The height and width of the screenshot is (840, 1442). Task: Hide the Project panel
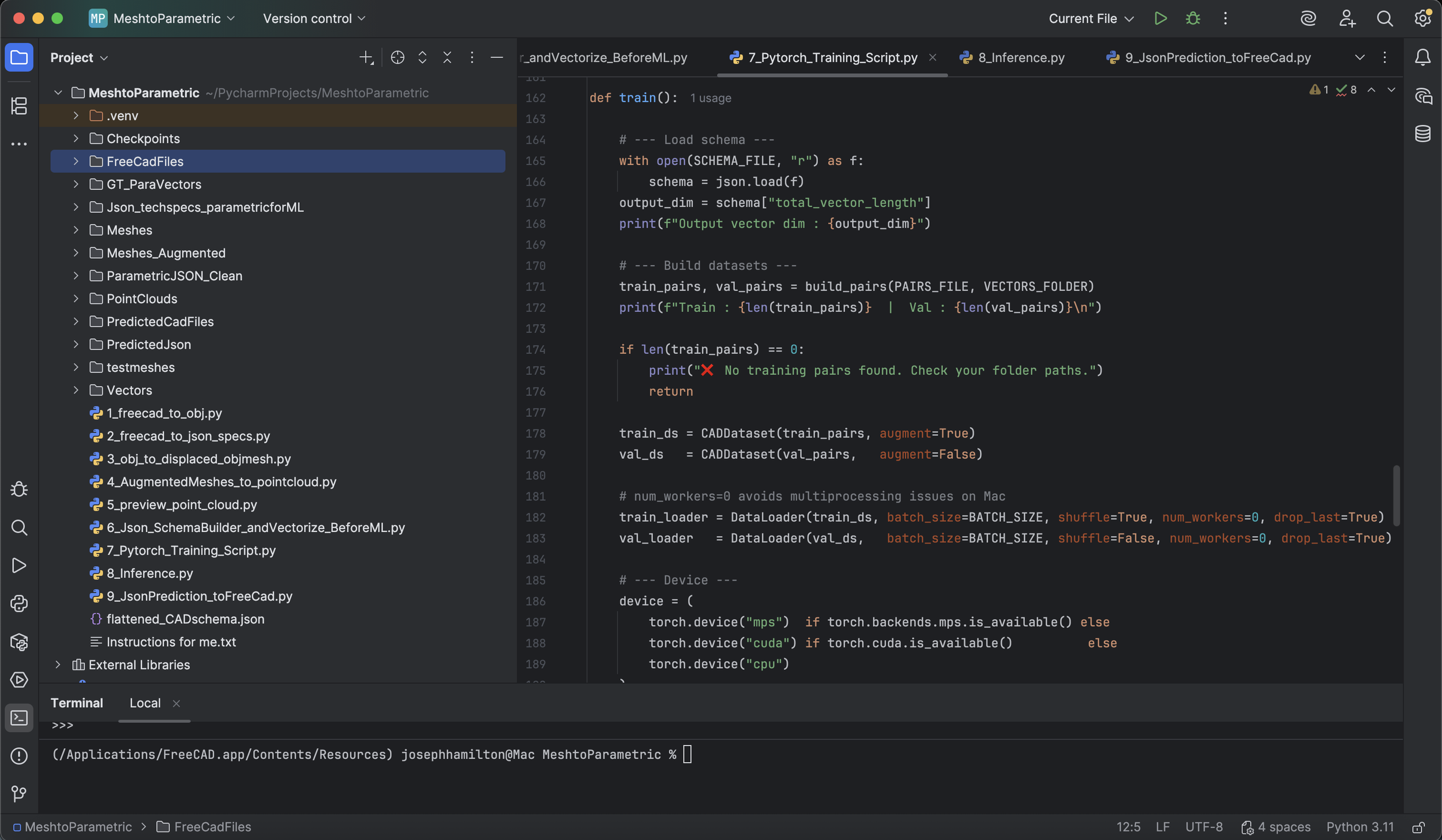(x=496, y=57)
